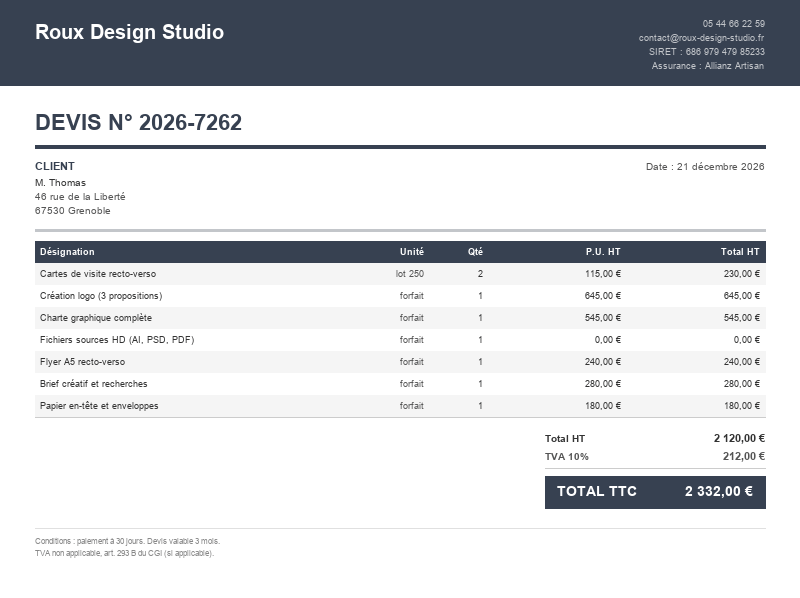800x598 pixels.
Task: Click Création logo (3 propositions)
Action: pos(101,296)
